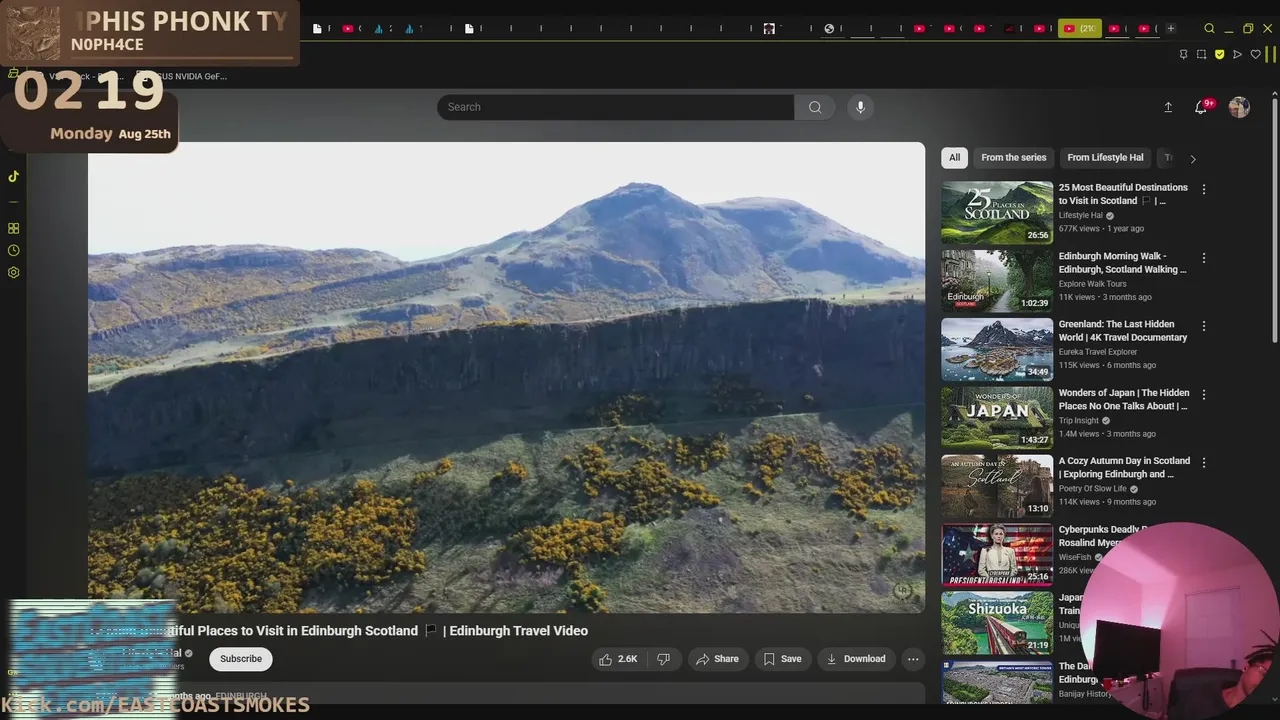1280x720 pixels.
Task: Switch to the active highlighted YouTube tab
Action: [x=1080, y=28]
